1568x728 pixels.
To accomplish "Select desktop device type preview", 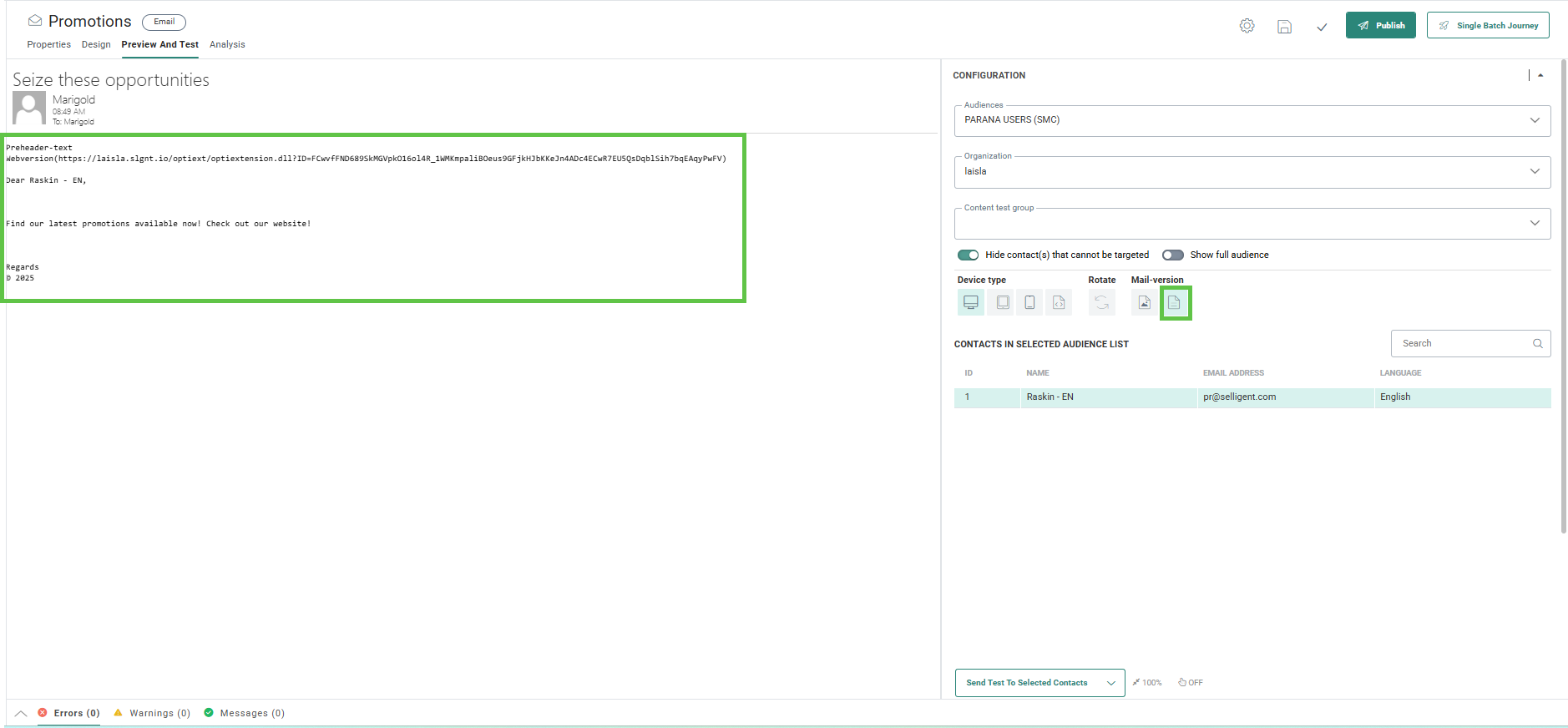I will 970,302.
